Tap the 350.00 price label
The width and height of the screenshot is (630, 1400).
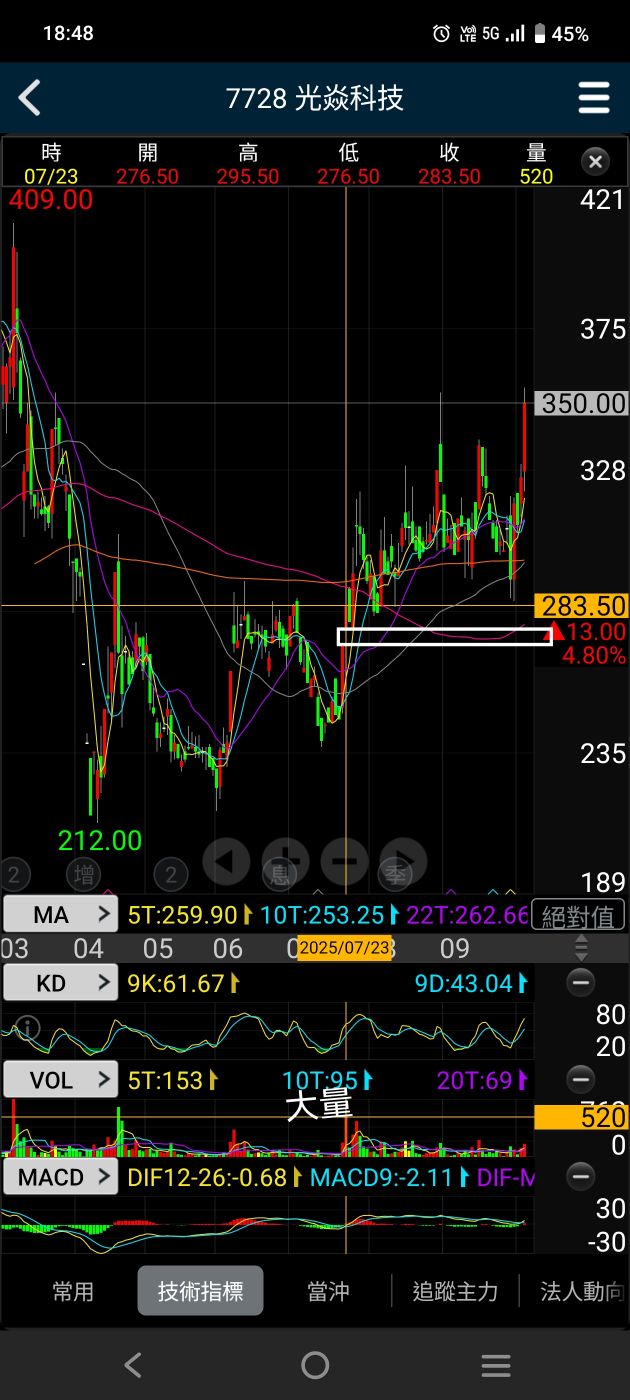coord(582,403)
